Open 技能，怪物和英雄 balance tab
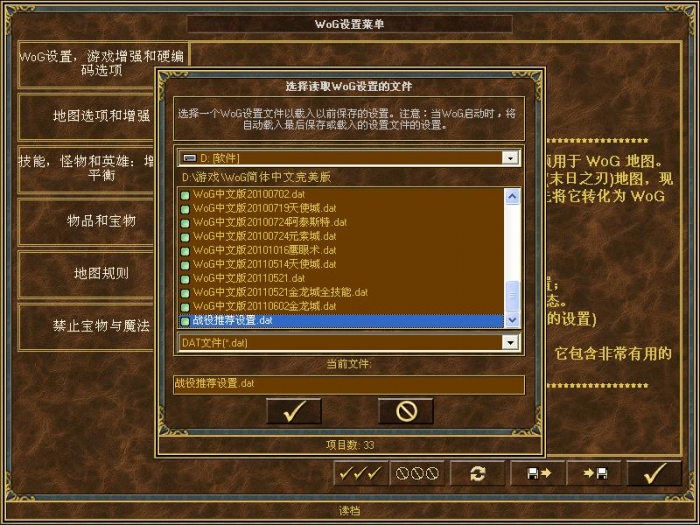This screenshot has height=525, width=700. tap(87, 168)
